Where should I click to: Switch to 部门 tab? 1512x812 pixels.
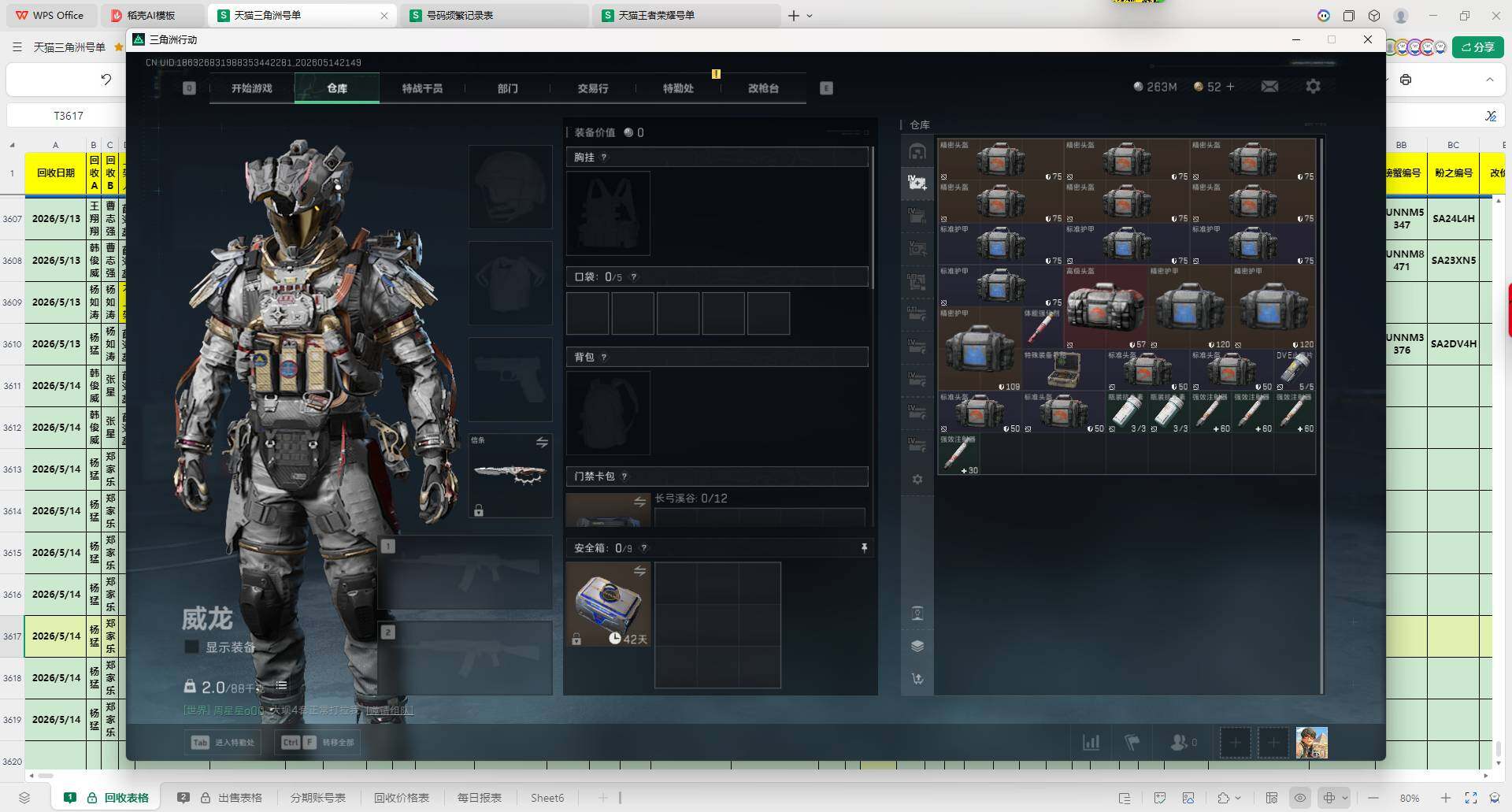(x=508, y=88)
